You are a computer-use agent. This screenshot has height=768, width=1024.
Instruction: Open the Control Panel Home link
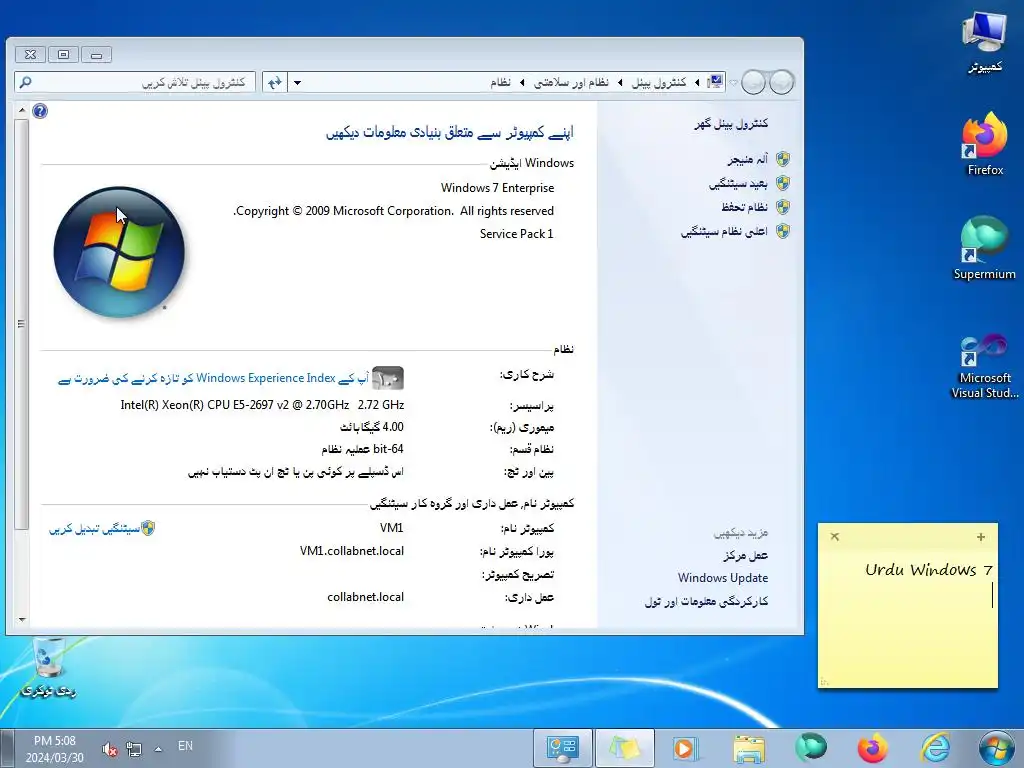pyautogui.click(x=731, y=123)
